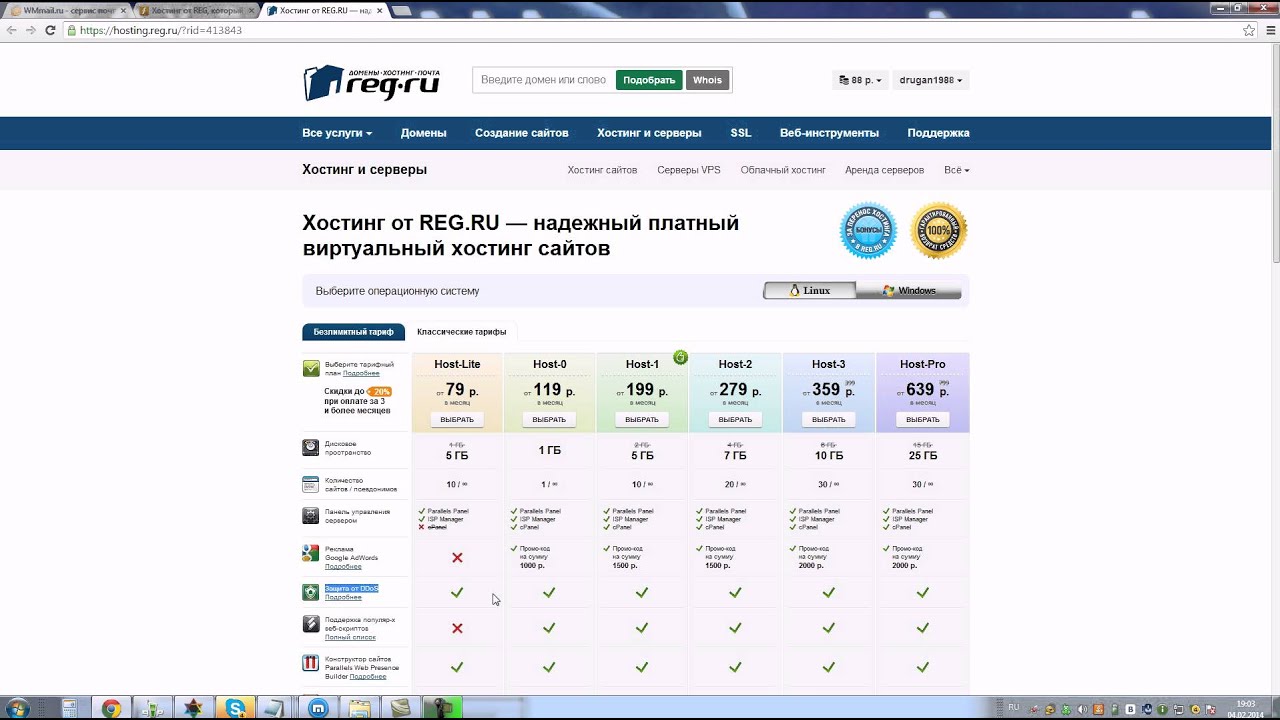1280x720 pixels.
Task: Open 'Облачный хостинг' submenu link
Action: tap(783, 170)
